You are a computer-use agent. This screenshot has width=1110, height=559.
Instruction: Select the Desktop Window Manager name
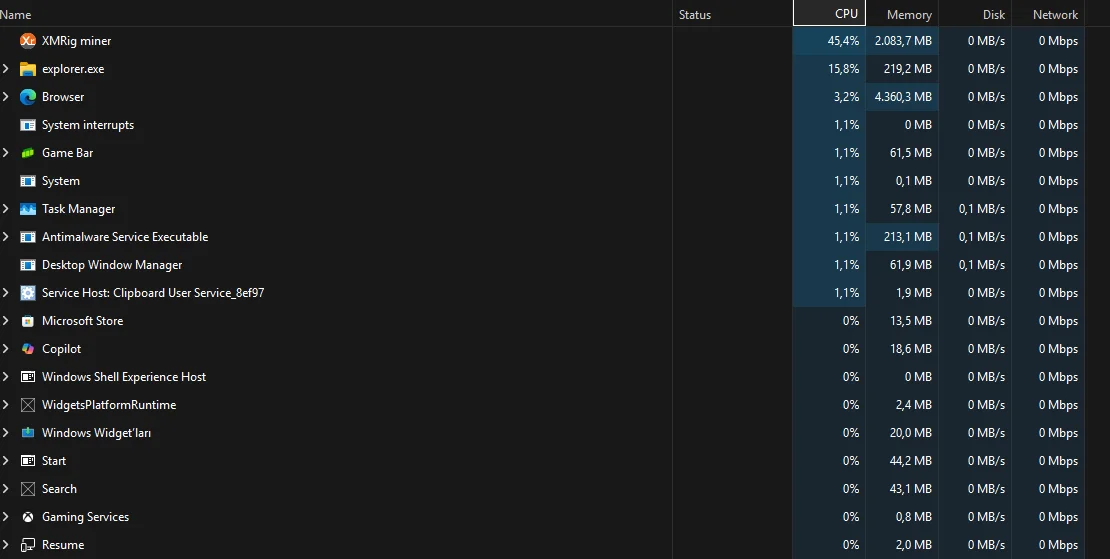pyautogui.click(x=112, y=265)
